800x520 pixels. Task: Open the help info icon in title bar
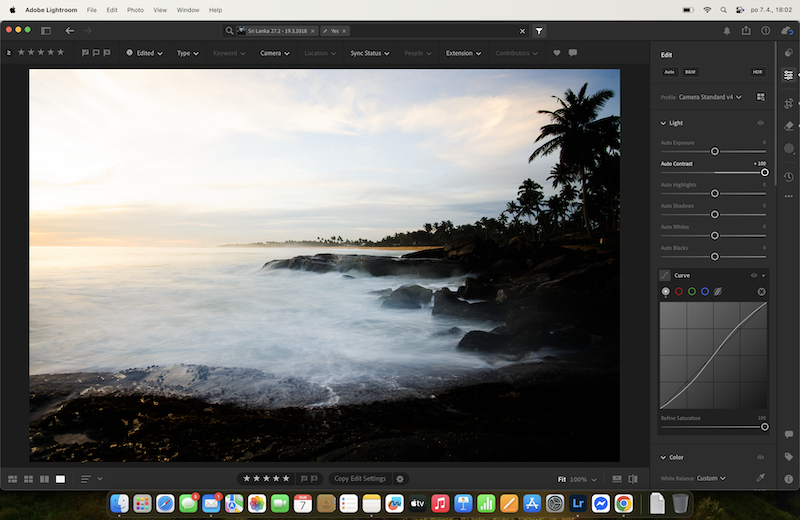[765, 31]
